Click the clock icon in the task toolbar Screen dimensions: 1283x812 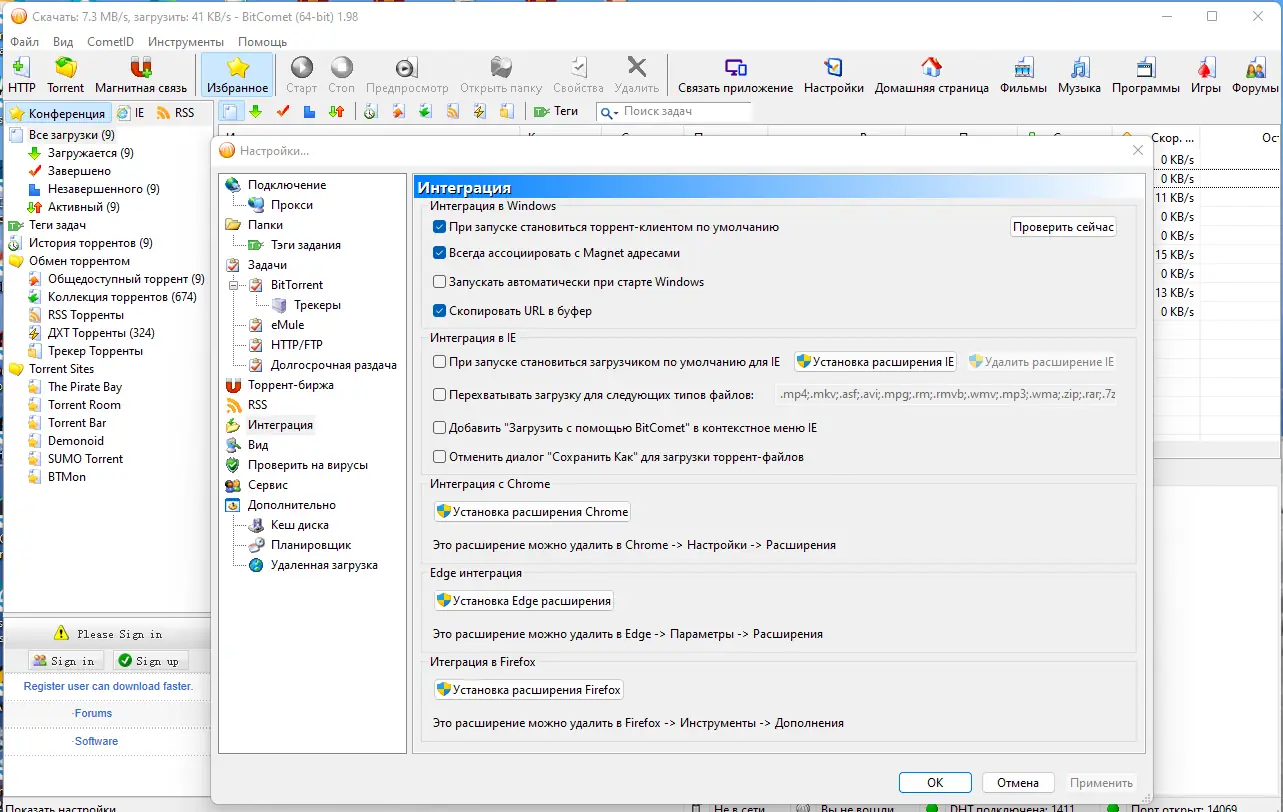pos(370,112)
